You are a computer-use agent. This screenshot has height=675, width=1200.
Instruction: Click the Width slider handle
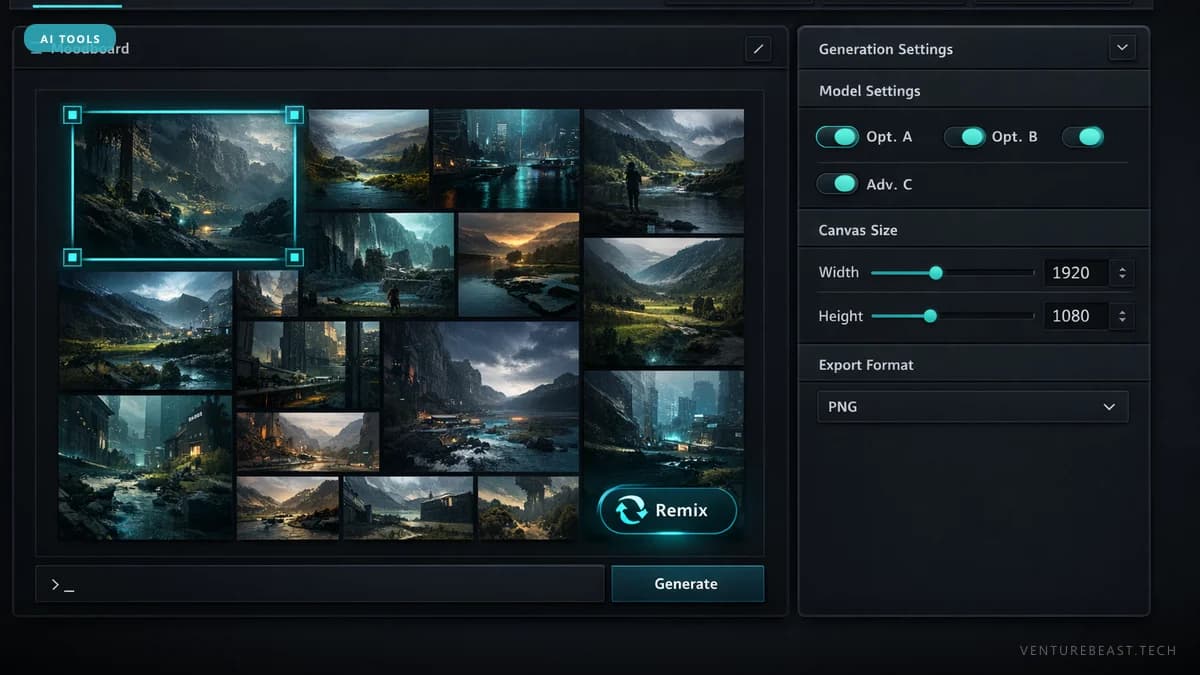pyautogui.click(x=936, y=272)
